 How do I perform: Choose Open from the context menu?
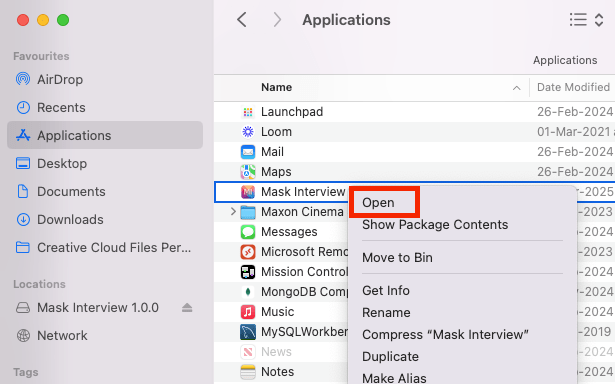tap(378, 202)
